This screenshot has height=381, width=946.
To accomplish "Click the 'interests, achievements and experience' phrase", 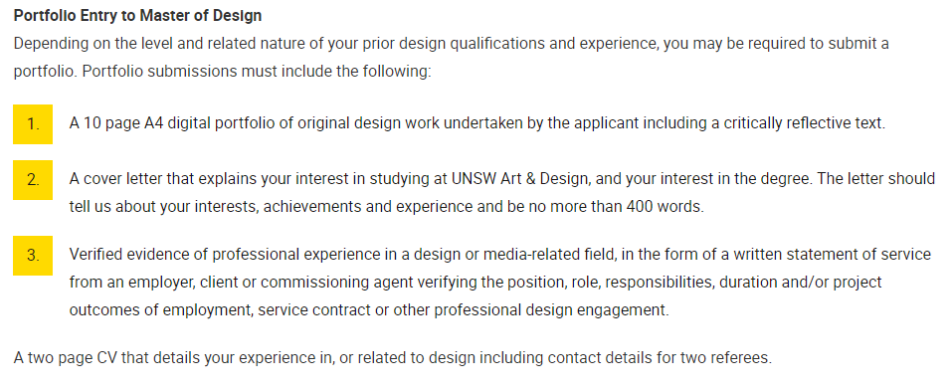I will (x=271, y=207).
